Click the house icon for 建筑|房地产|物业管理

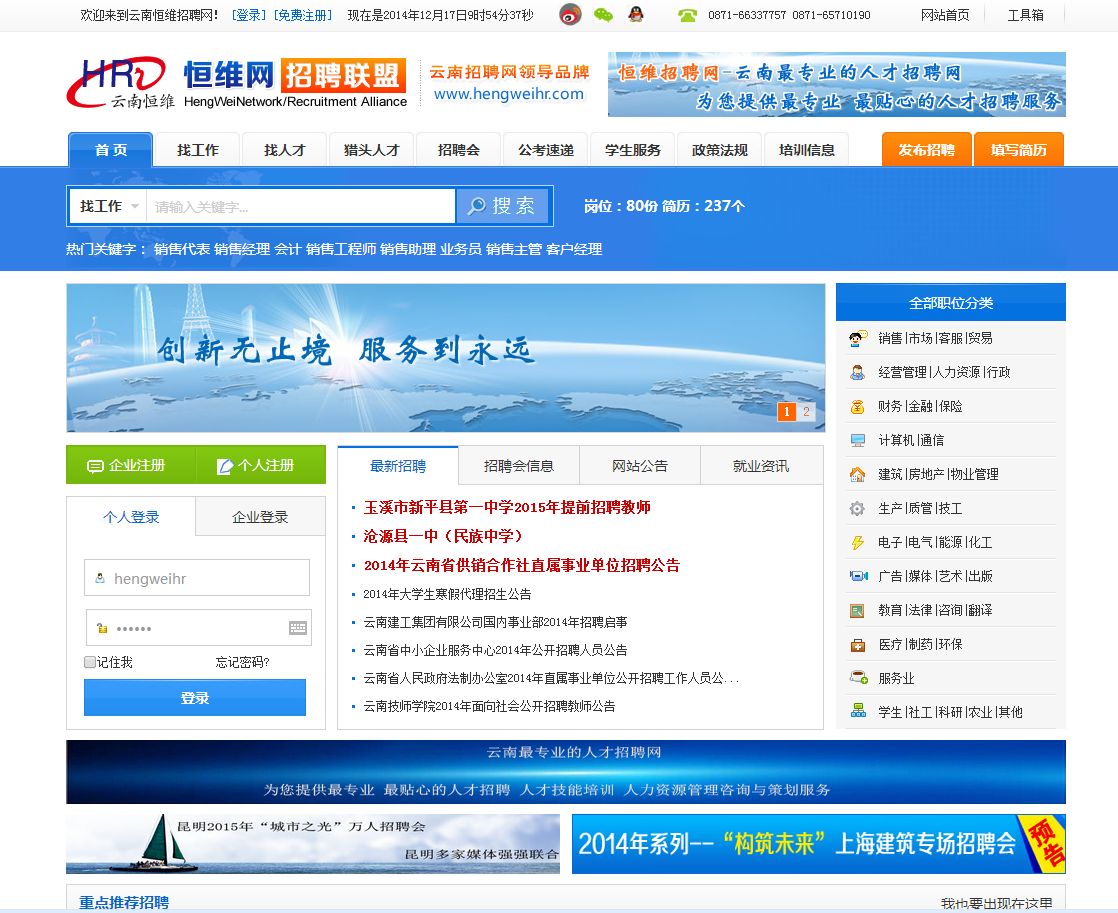[x=857, y=473]
